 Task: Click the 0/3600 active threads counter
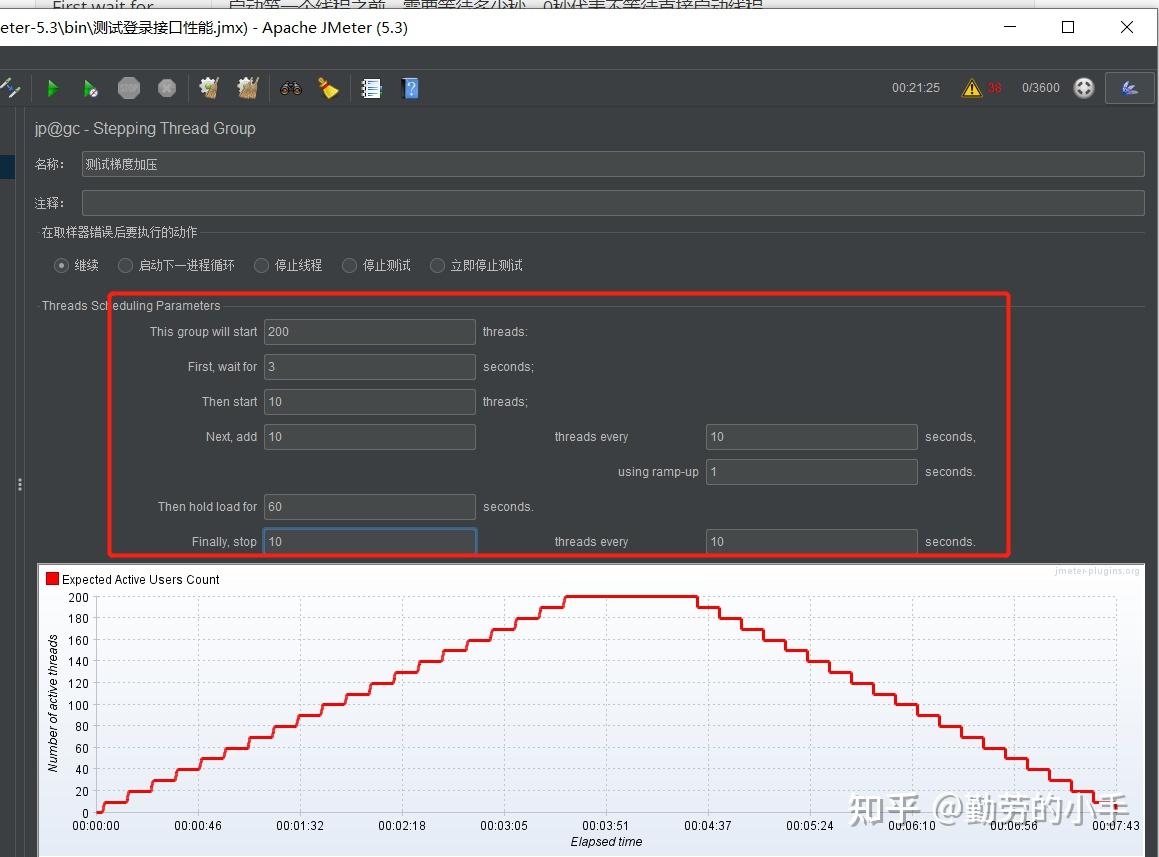(x=1040, y=88)
